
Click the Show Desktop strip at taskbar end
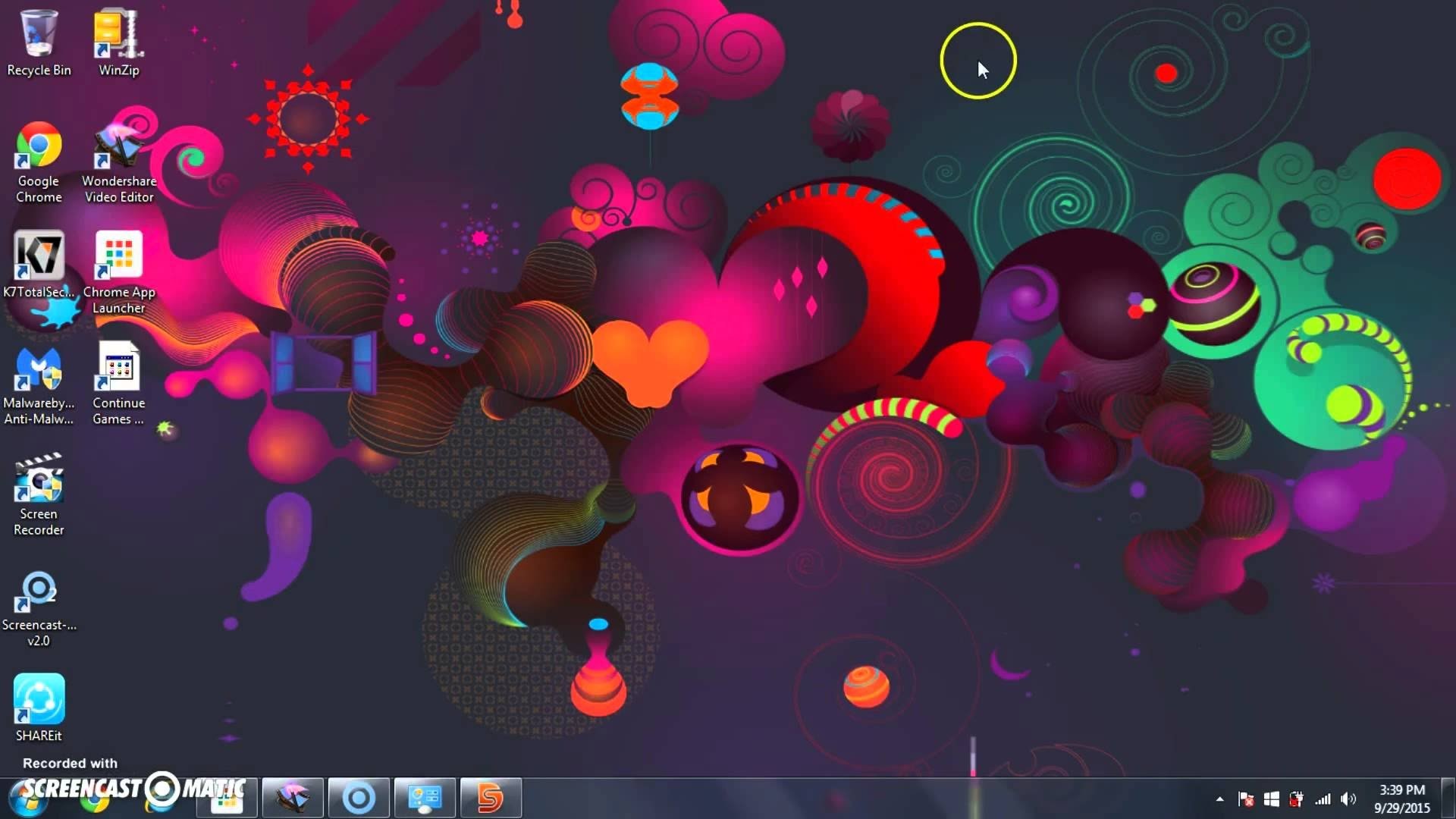pos(1448,799)
